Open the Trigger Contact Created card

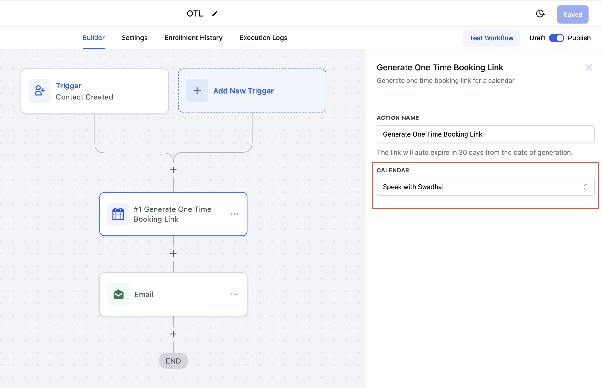94,91
